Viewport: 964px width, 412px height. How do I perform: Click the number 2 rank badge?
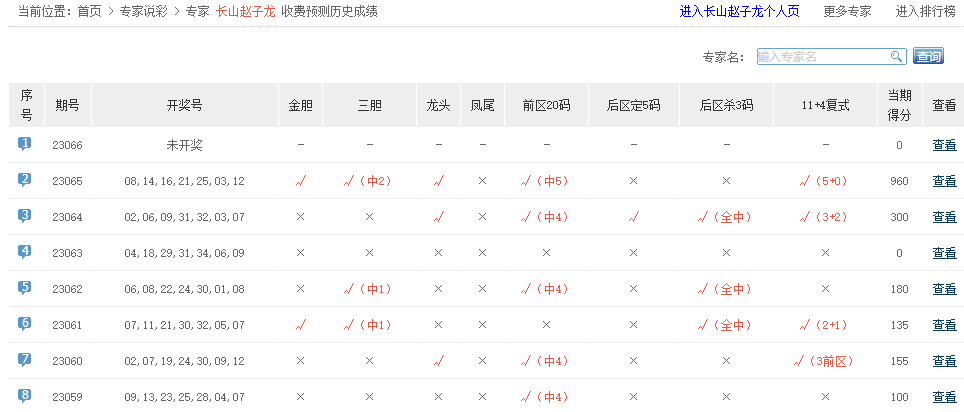(x=25, y=180)
